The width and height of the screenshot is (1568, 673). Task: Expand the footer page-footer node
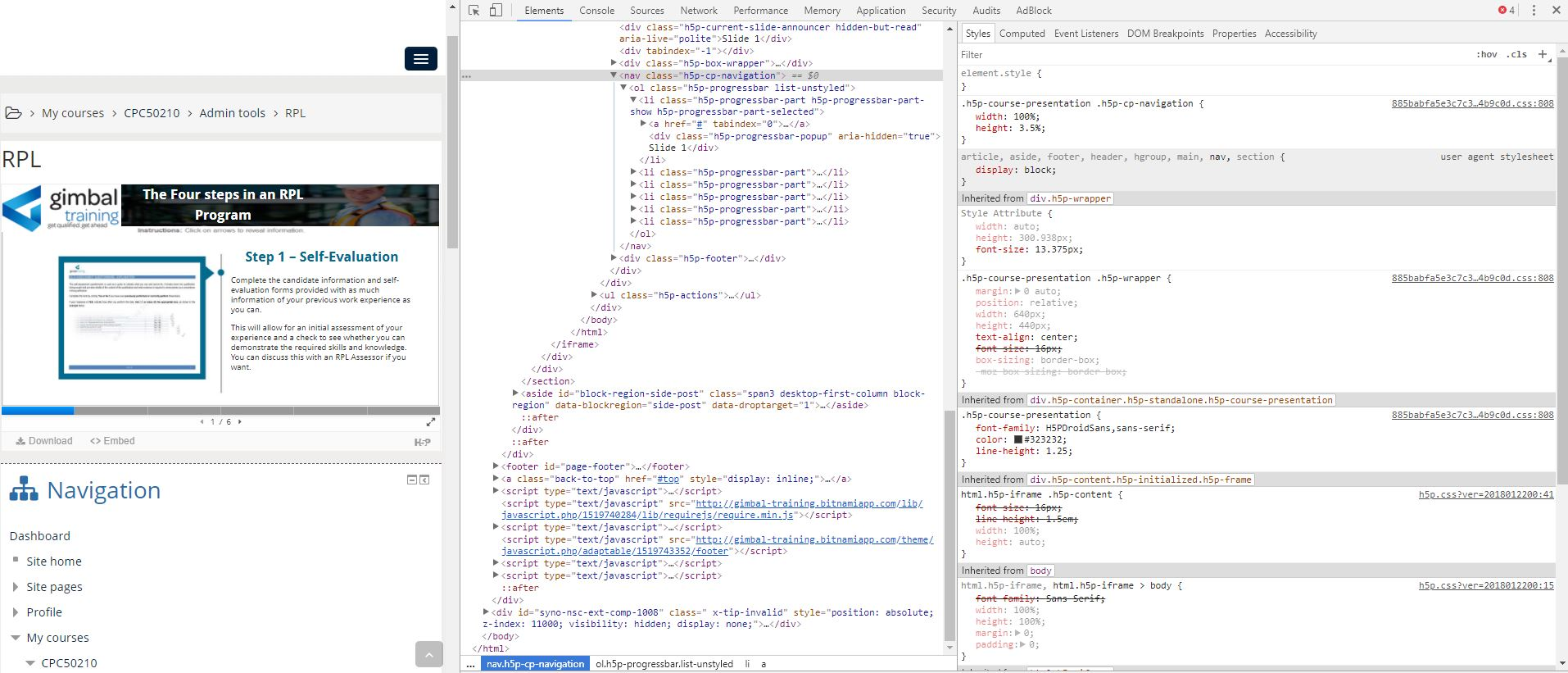(x=496, y=466)
